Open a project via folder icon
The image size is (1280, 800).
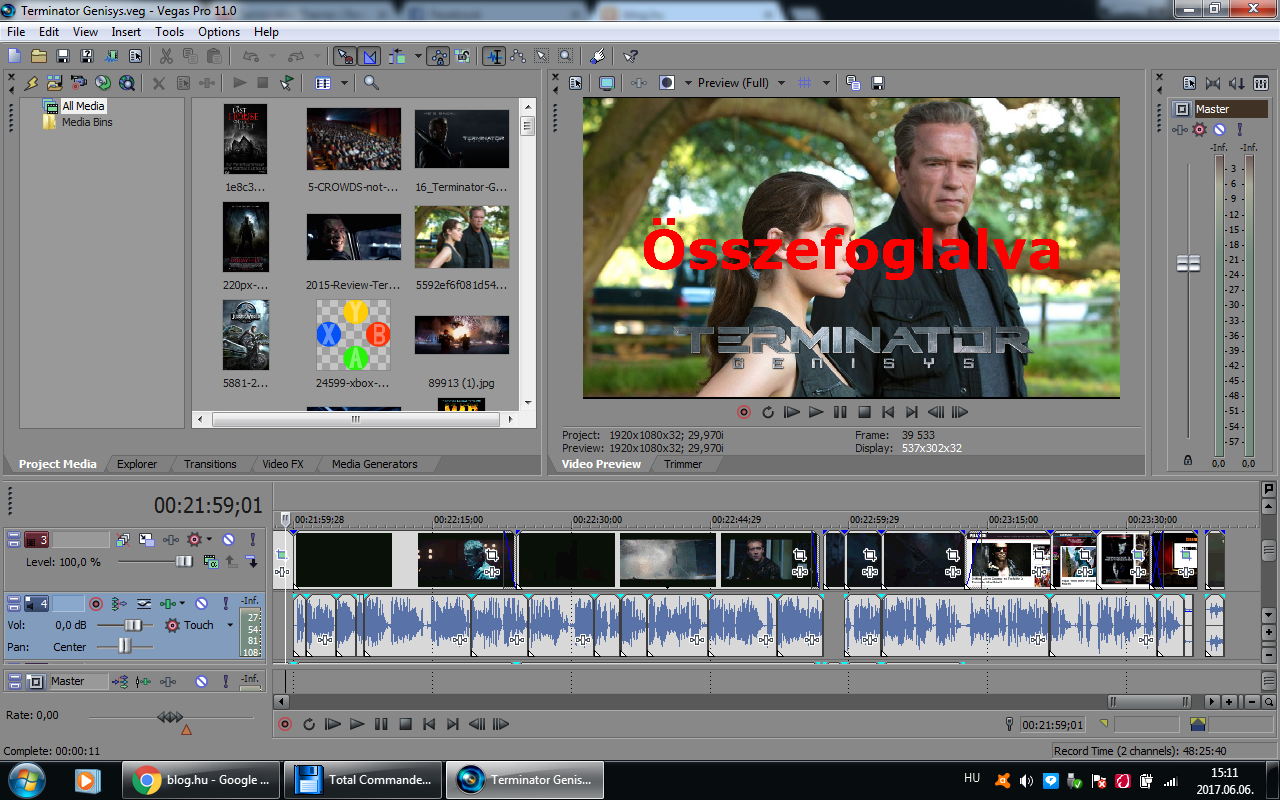pos(38,56)
